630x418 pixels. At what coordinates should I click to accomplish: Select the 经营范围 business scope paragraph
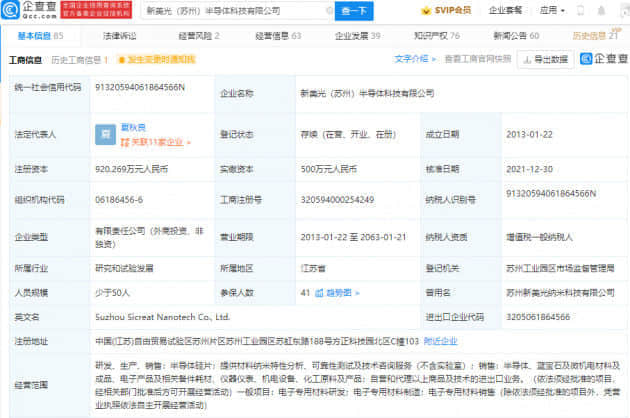point(358,385)
